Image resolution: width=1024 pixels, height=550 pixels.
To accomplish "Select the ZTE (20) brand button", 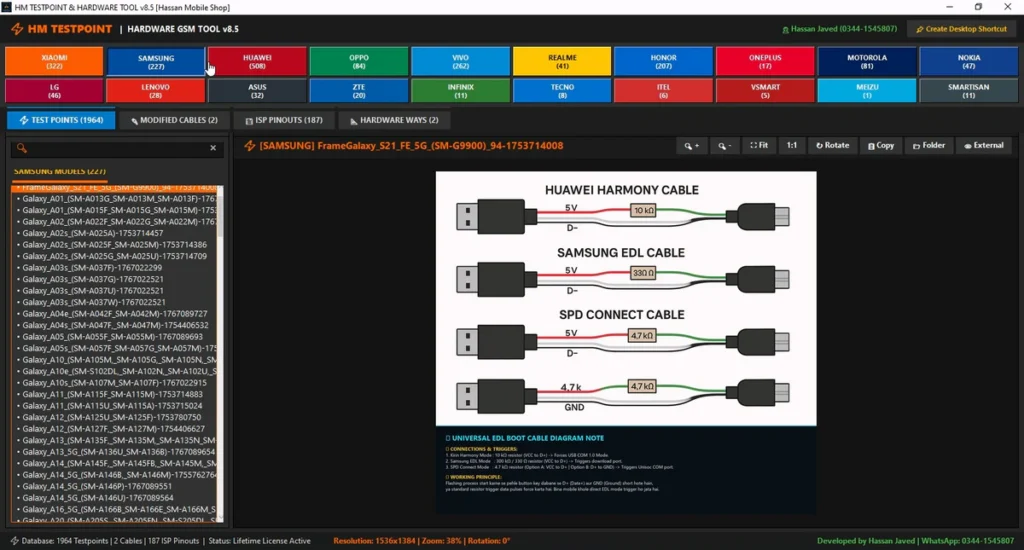I will tap(359, 91).
